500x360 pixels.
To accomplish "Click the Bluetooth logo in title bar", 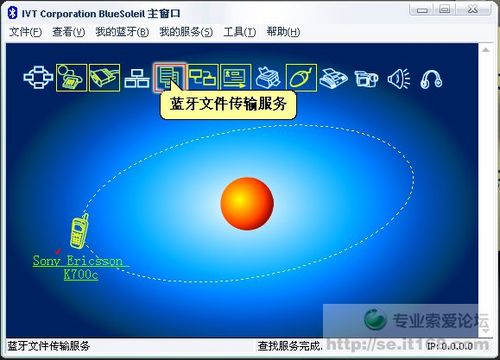I will pos(13,13).
